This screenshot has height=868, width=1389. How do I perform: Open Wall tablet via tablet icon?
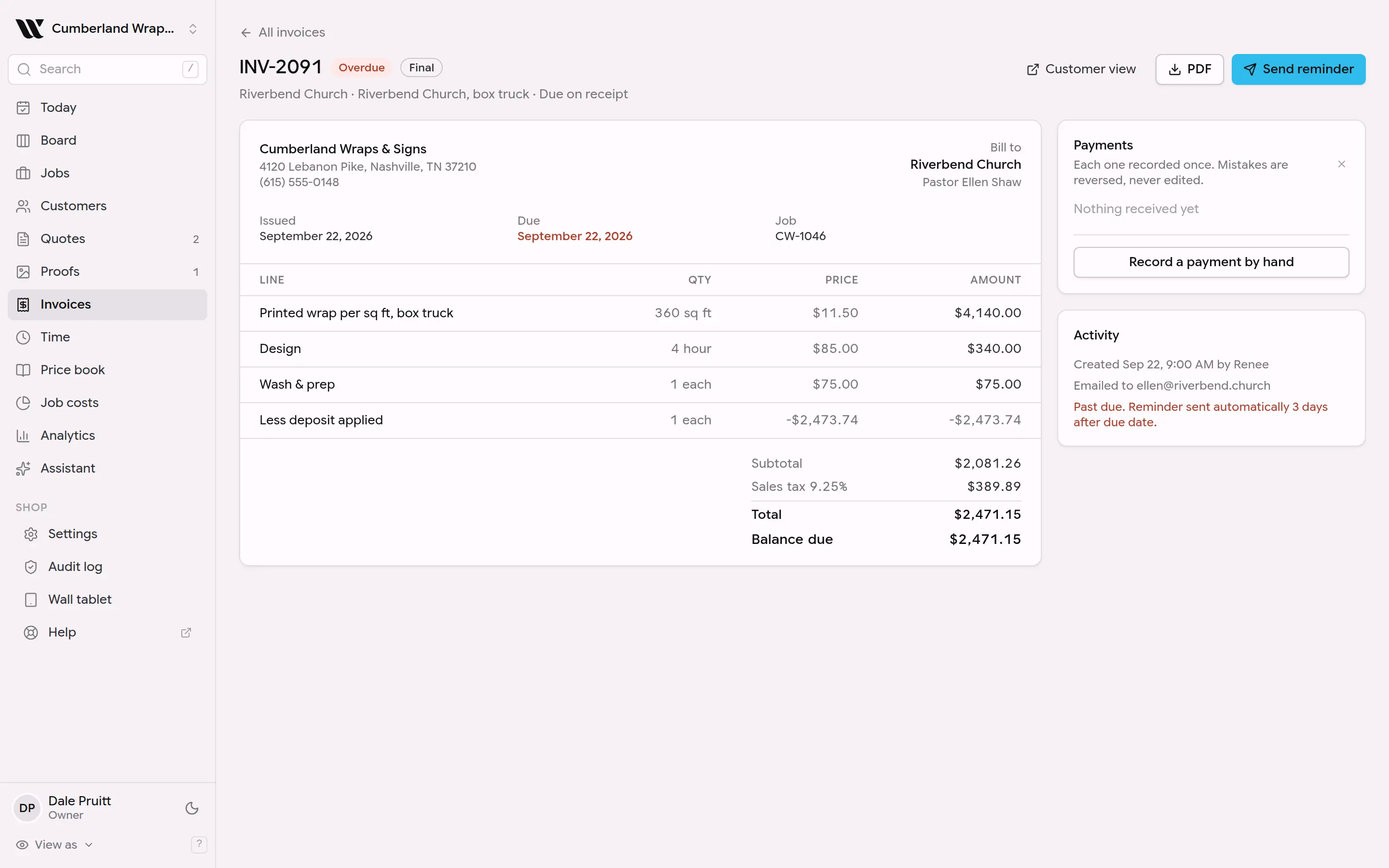[x=31, y=599]
